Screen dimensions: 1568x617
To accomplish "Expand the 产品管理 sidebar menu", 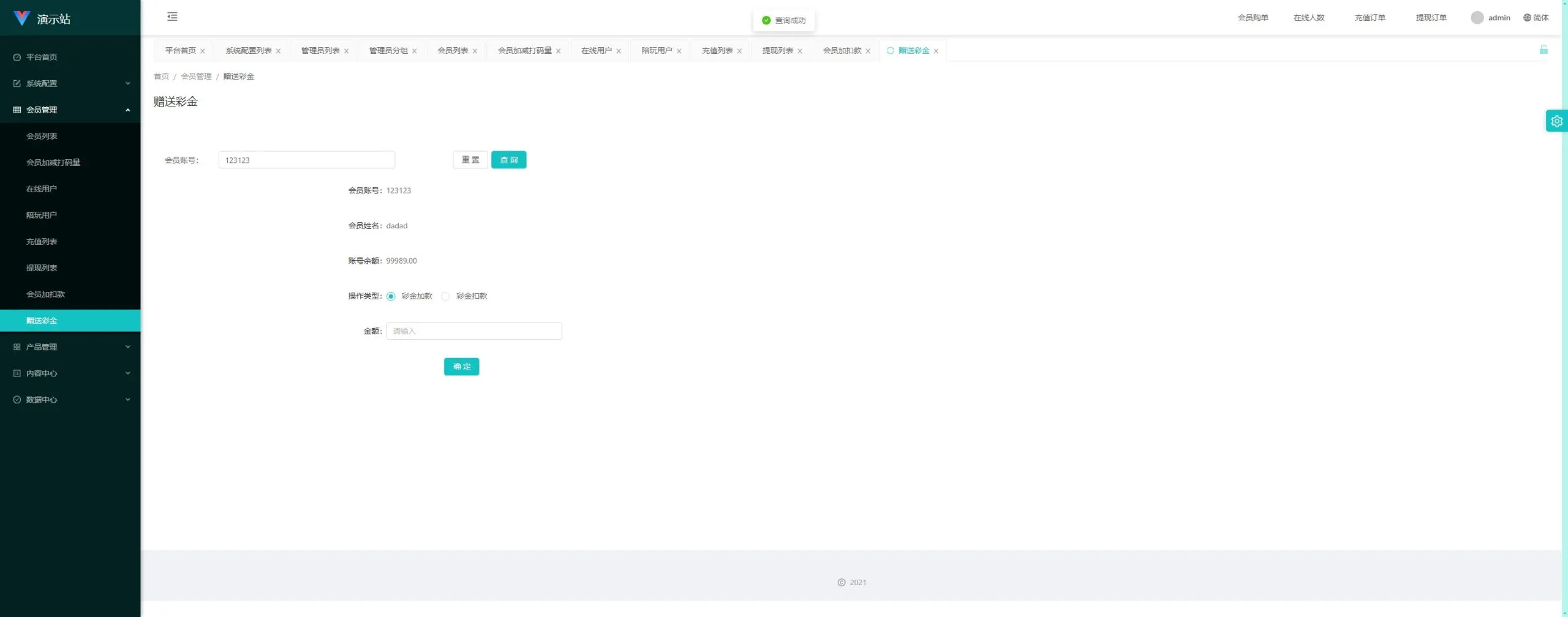I will coord(70,346).
